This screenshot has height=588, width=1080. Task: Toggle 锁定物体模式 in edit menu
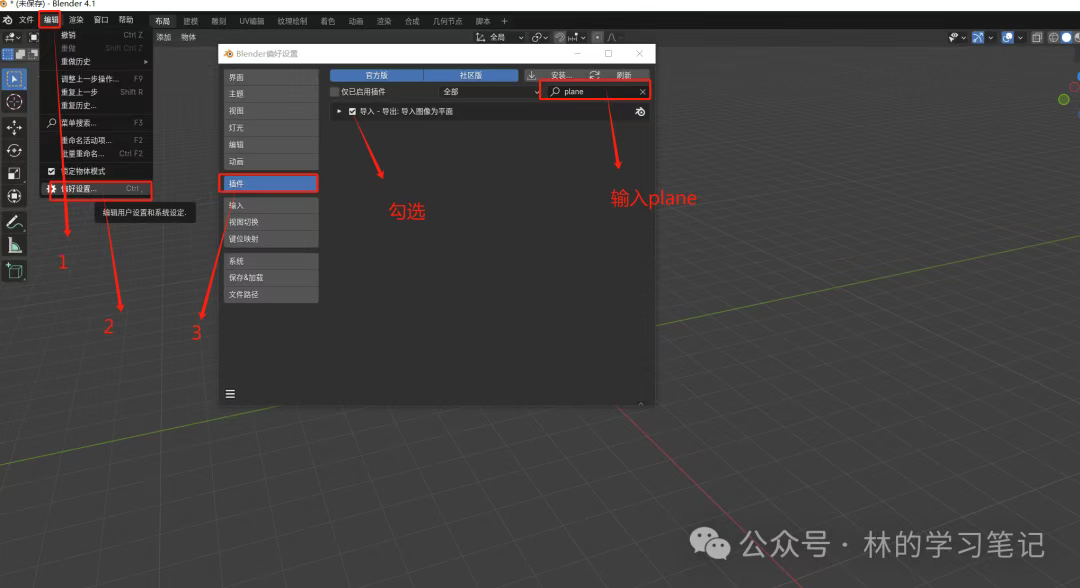52,171
